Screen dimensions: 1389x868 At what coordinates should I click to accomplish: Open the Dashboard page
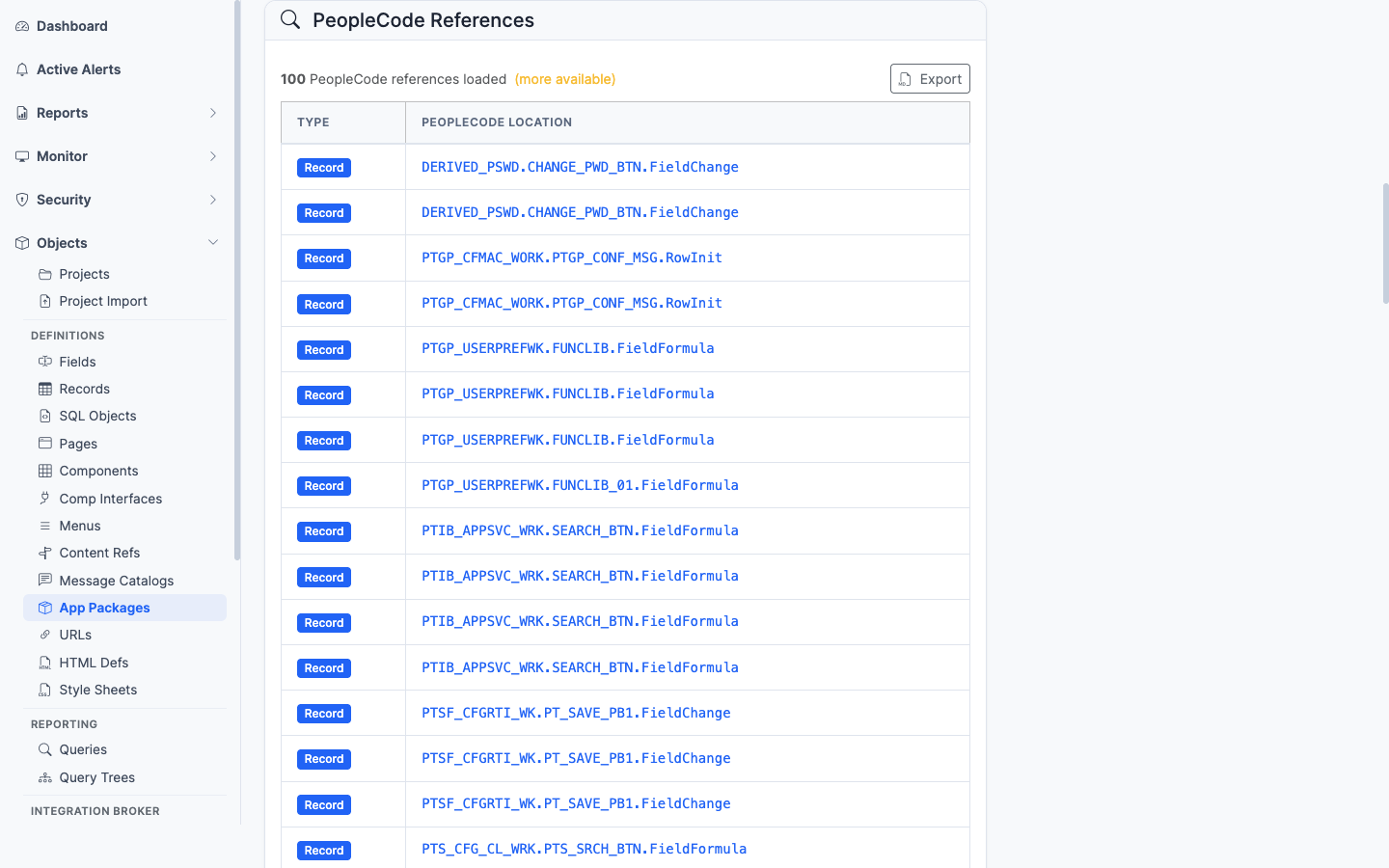(72, 26)
